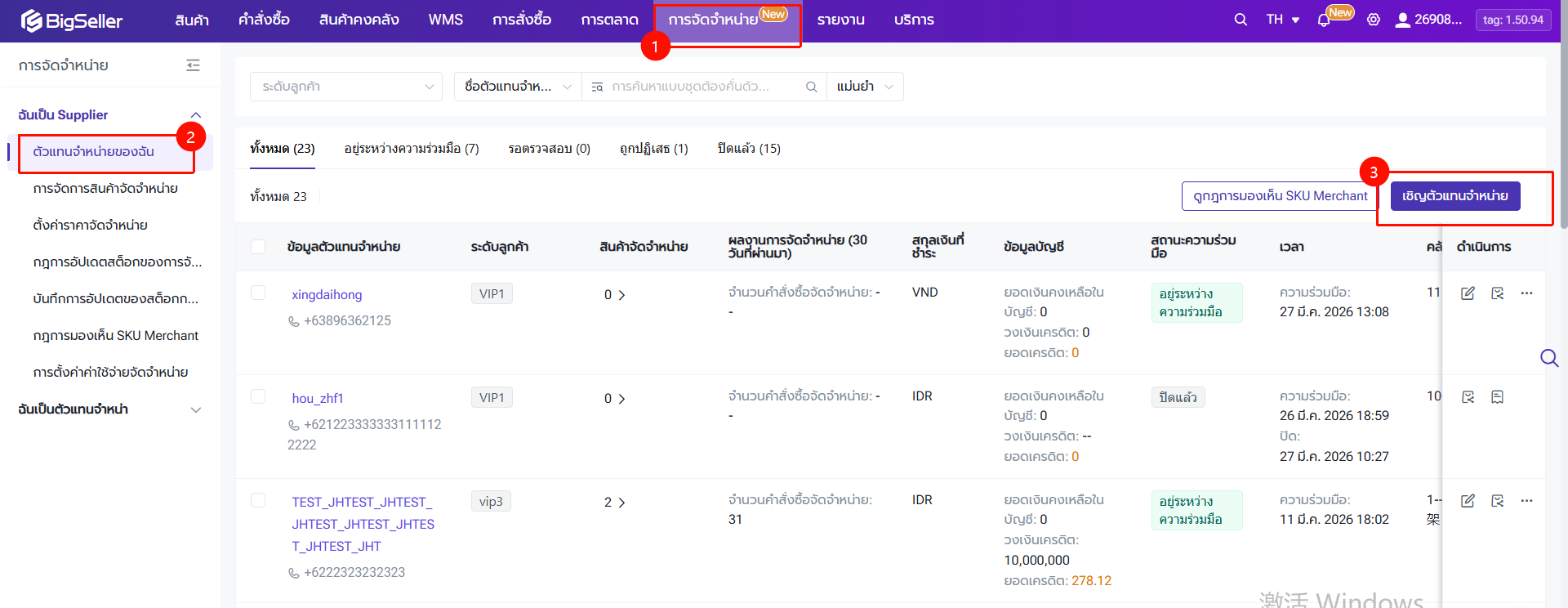The image size is (1568, 608).
Task: Open the รายงาน top menu
Action: click(x=841, y=20)
